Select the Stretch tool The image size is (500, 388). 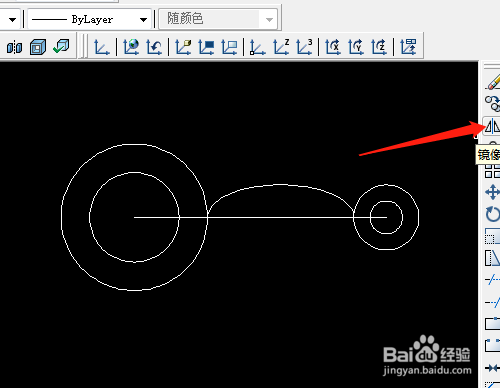coord(493,258)
